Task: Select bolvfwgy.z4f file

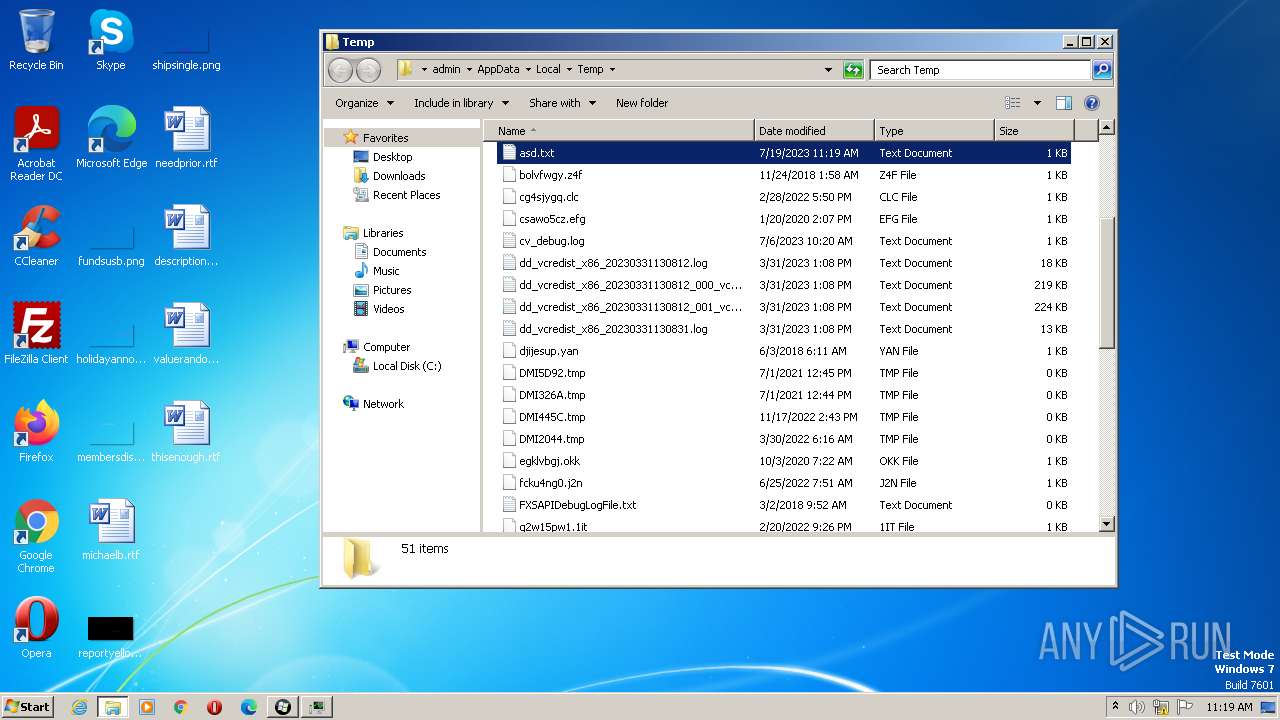Action: 784,175
